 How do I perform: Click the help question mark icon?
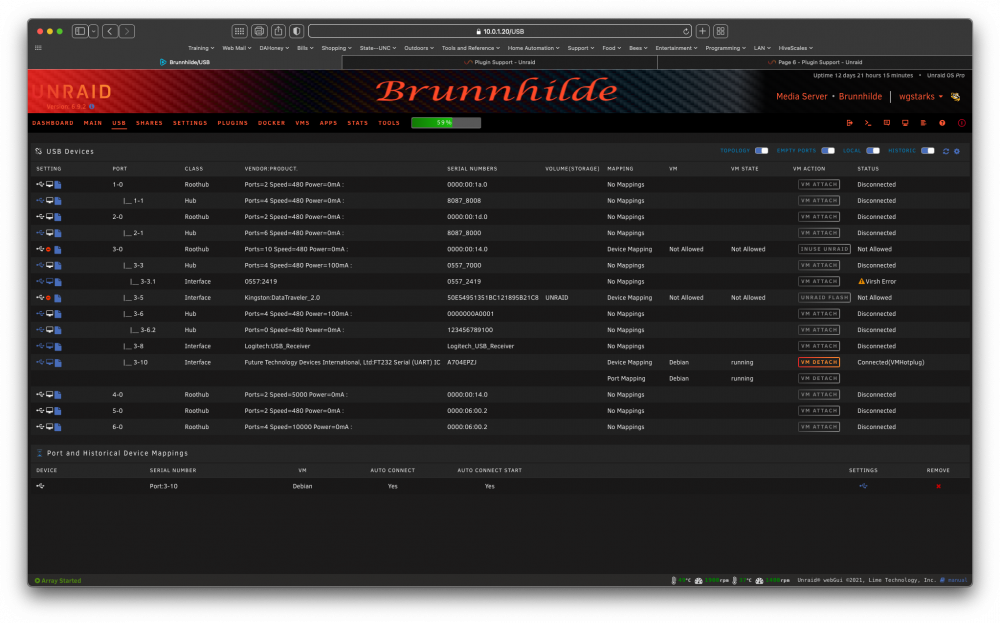(x=942, y=123)
